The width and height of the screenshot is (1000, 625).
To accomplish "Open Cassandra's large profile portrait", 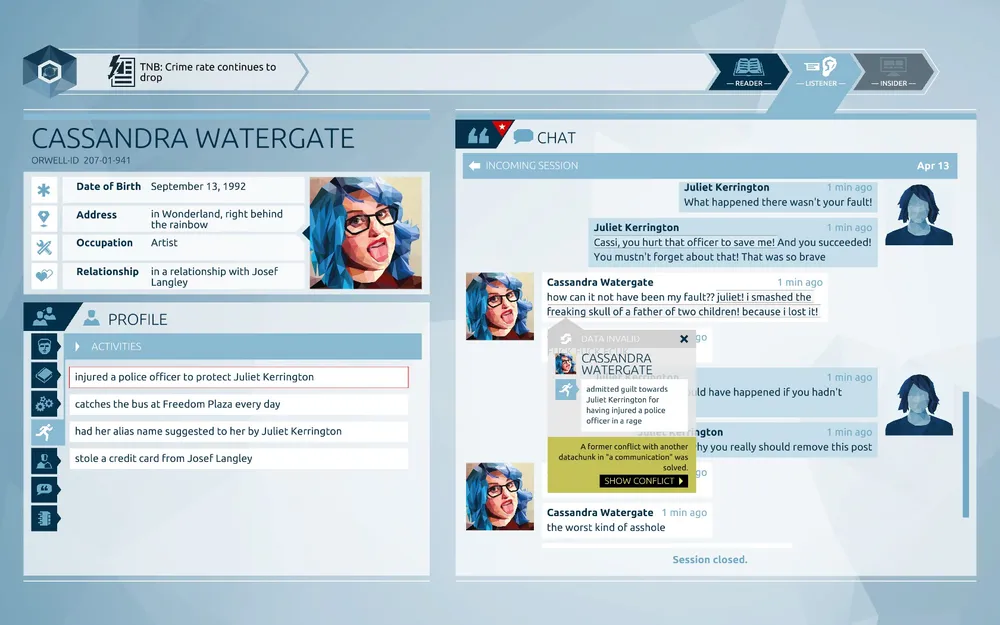I will (x=365, y=233).
